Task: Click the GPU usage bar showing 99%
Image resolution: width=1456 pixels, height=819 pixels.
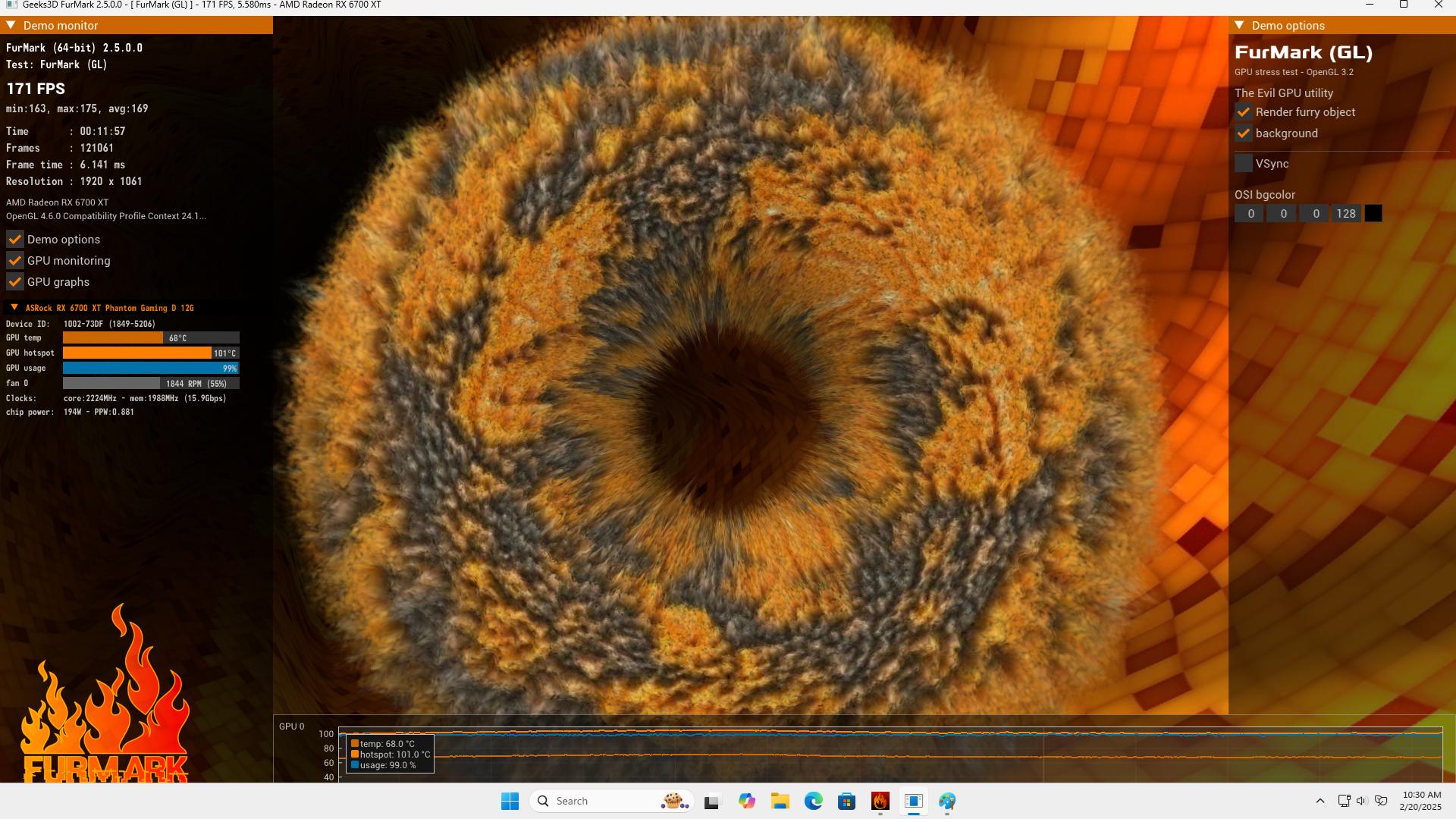Action: click(x=151, y=368)
